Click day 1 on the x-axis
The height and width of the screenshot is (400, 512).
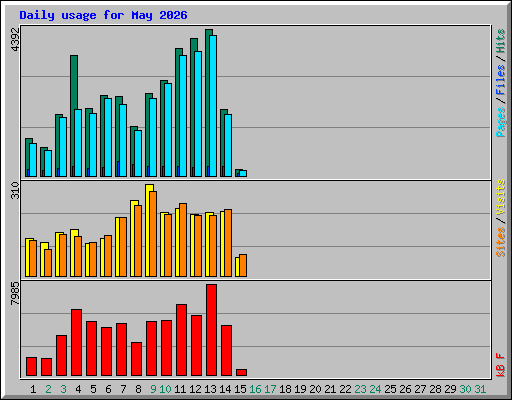[33, 389]
